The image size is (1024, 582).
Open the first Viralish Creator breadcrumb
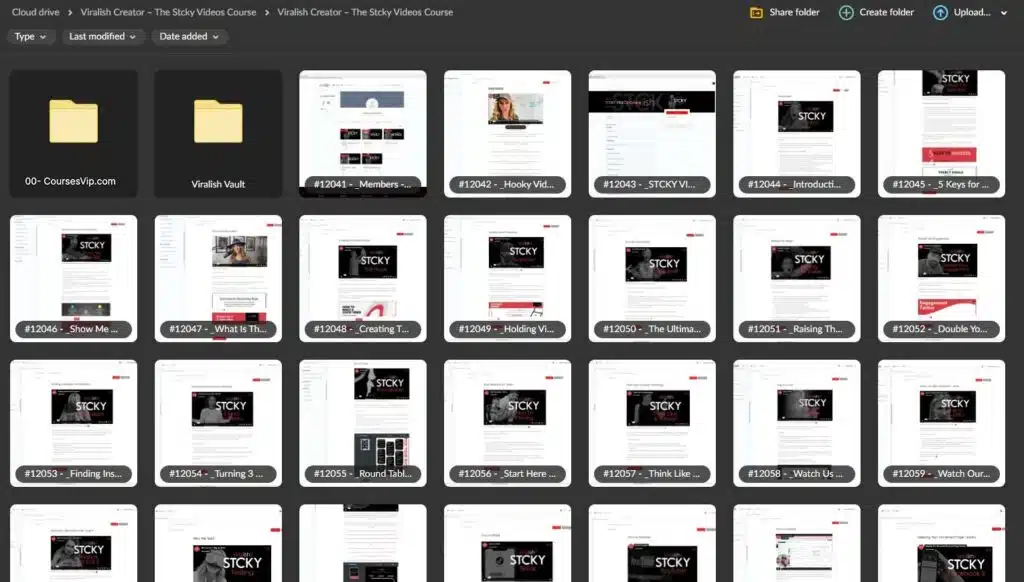[168, 12]
